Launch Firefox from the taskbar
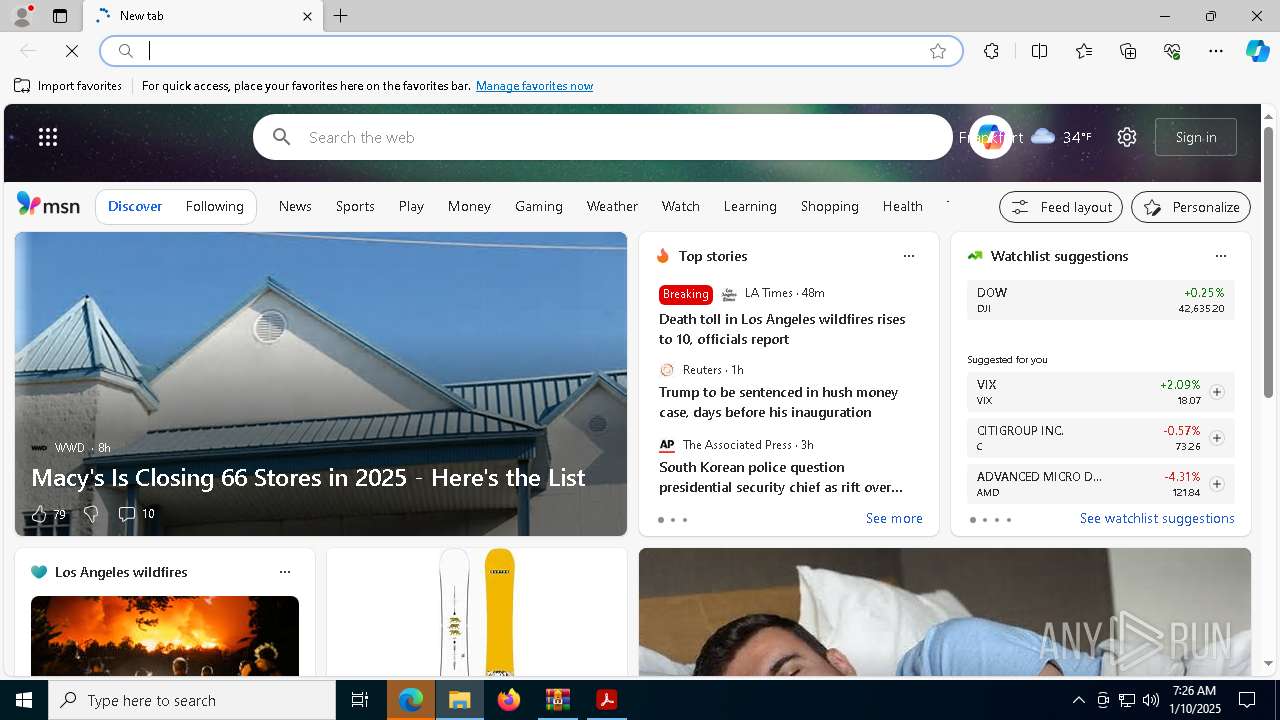 (x=509, y=700)
